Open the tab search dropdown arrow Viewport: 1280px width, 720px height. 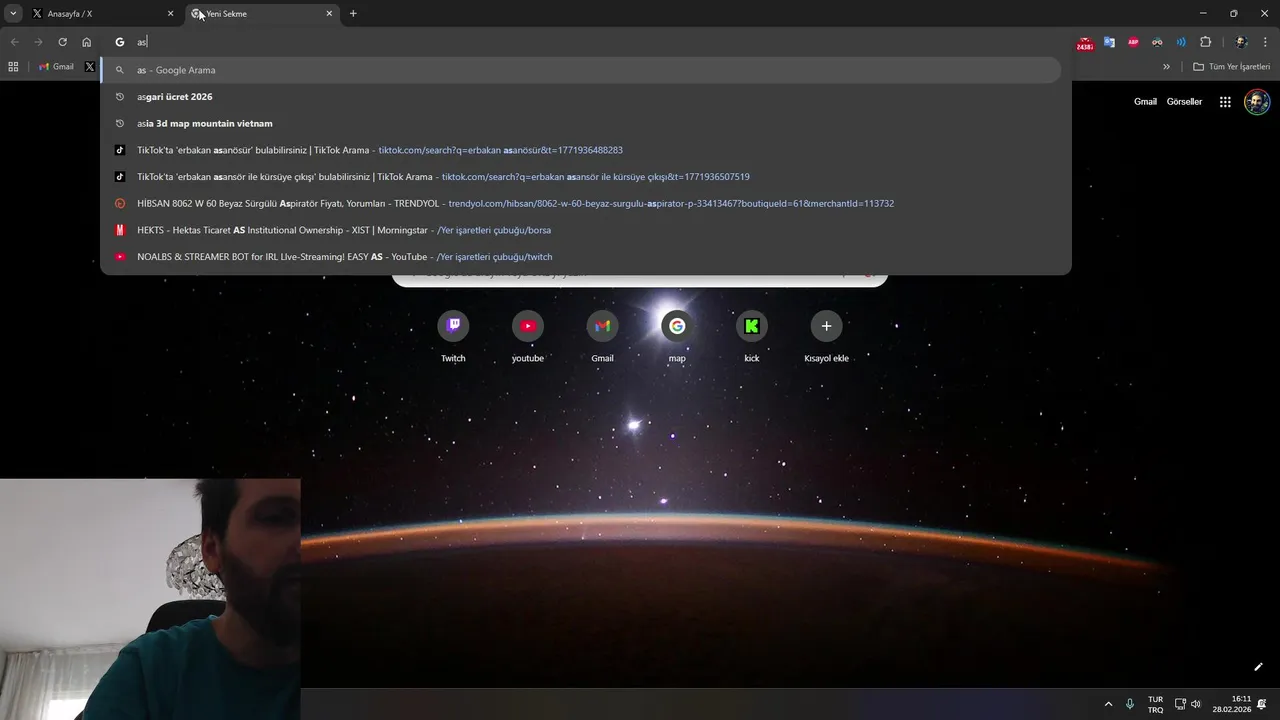(x=13, y=14)
